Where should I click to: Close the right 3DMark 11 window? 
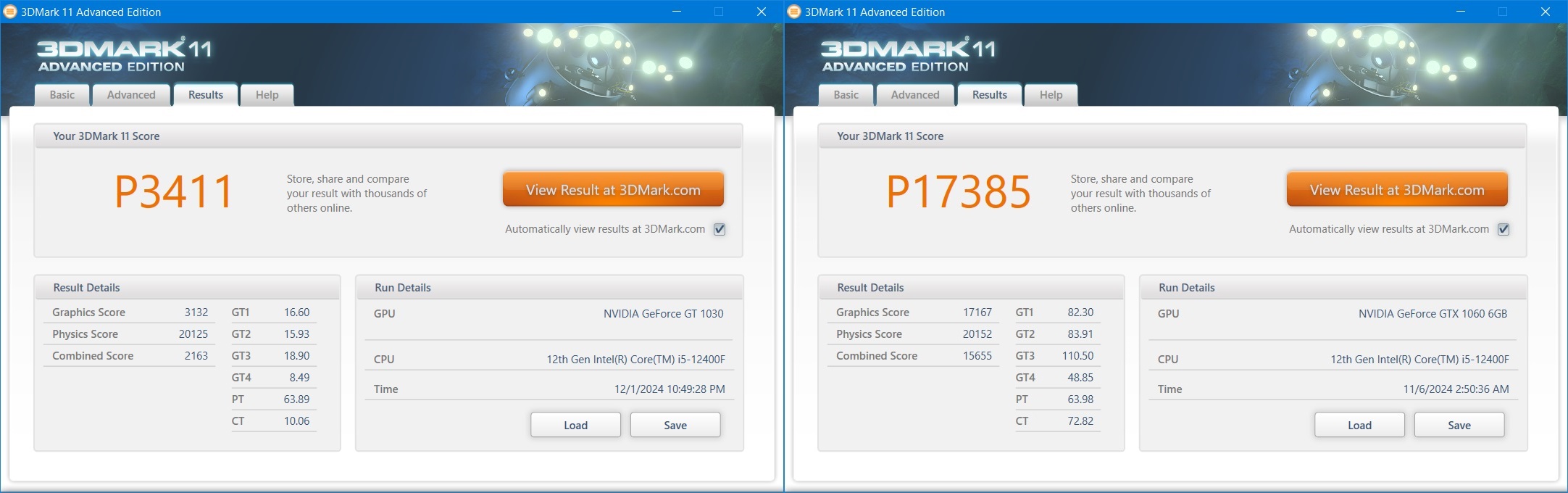coord(1546,12)
